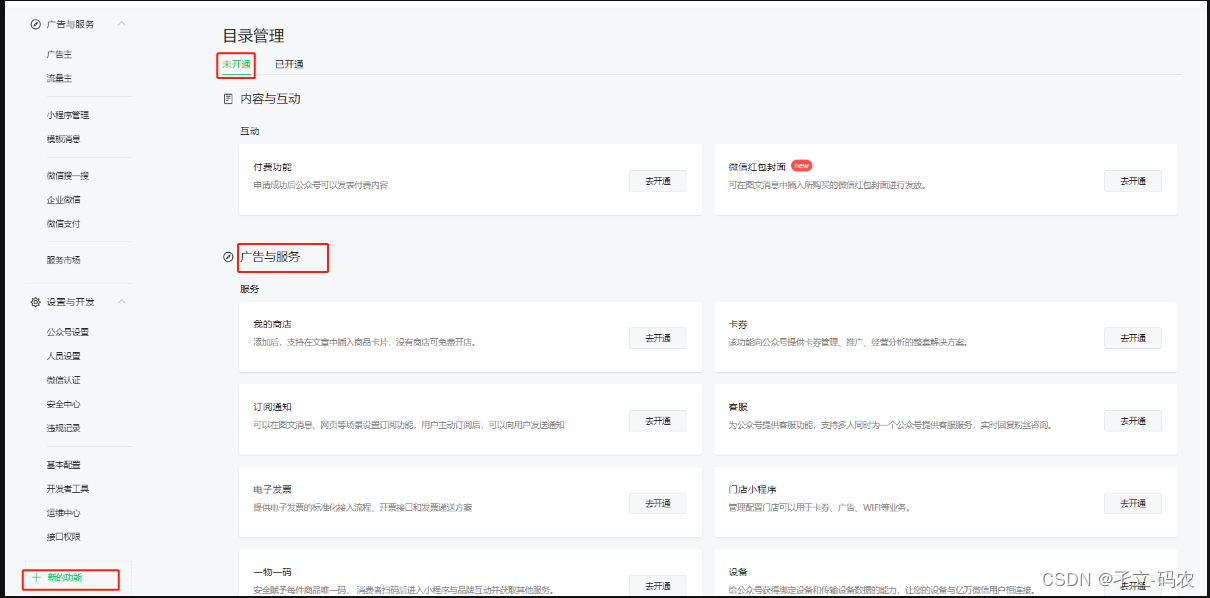Open 服务市场 in the sidebar
Screen dimensions: 1210x598
(63, 260)
